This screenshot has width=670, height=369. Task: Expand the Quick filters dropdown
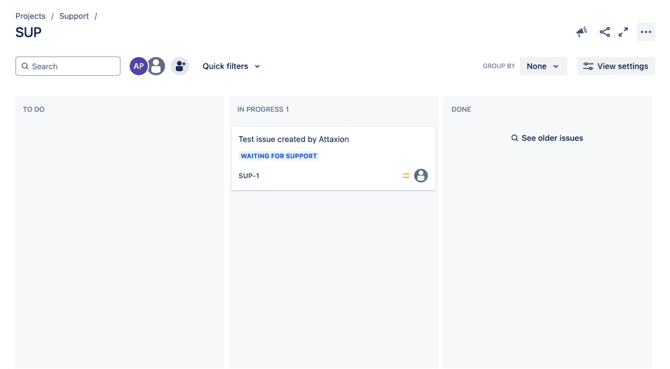pos(231,66)
